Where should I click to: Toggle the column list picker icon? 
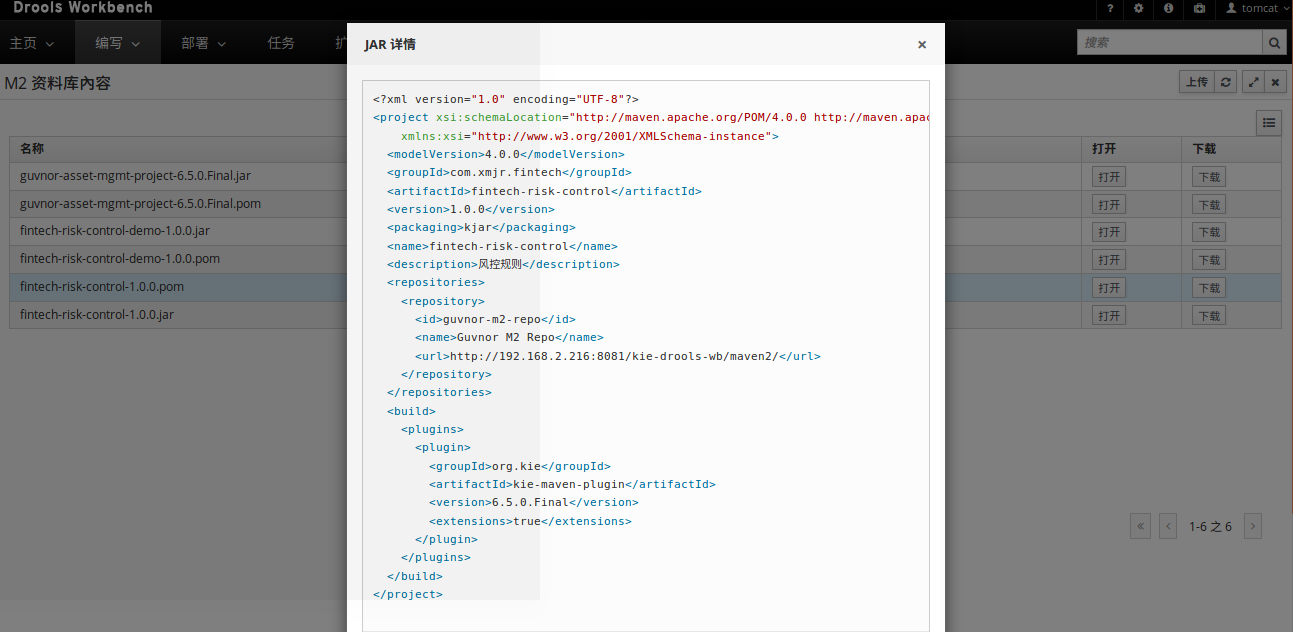(1269, 122)
